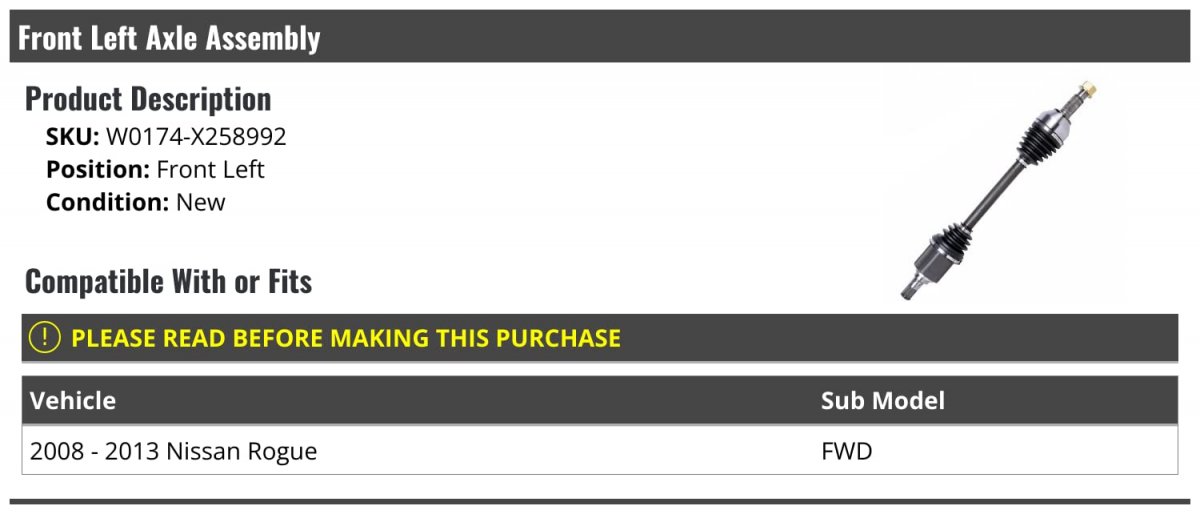Click the Sub Model column header
Viewport: 1200px width, 514px height.
point(883,401)
